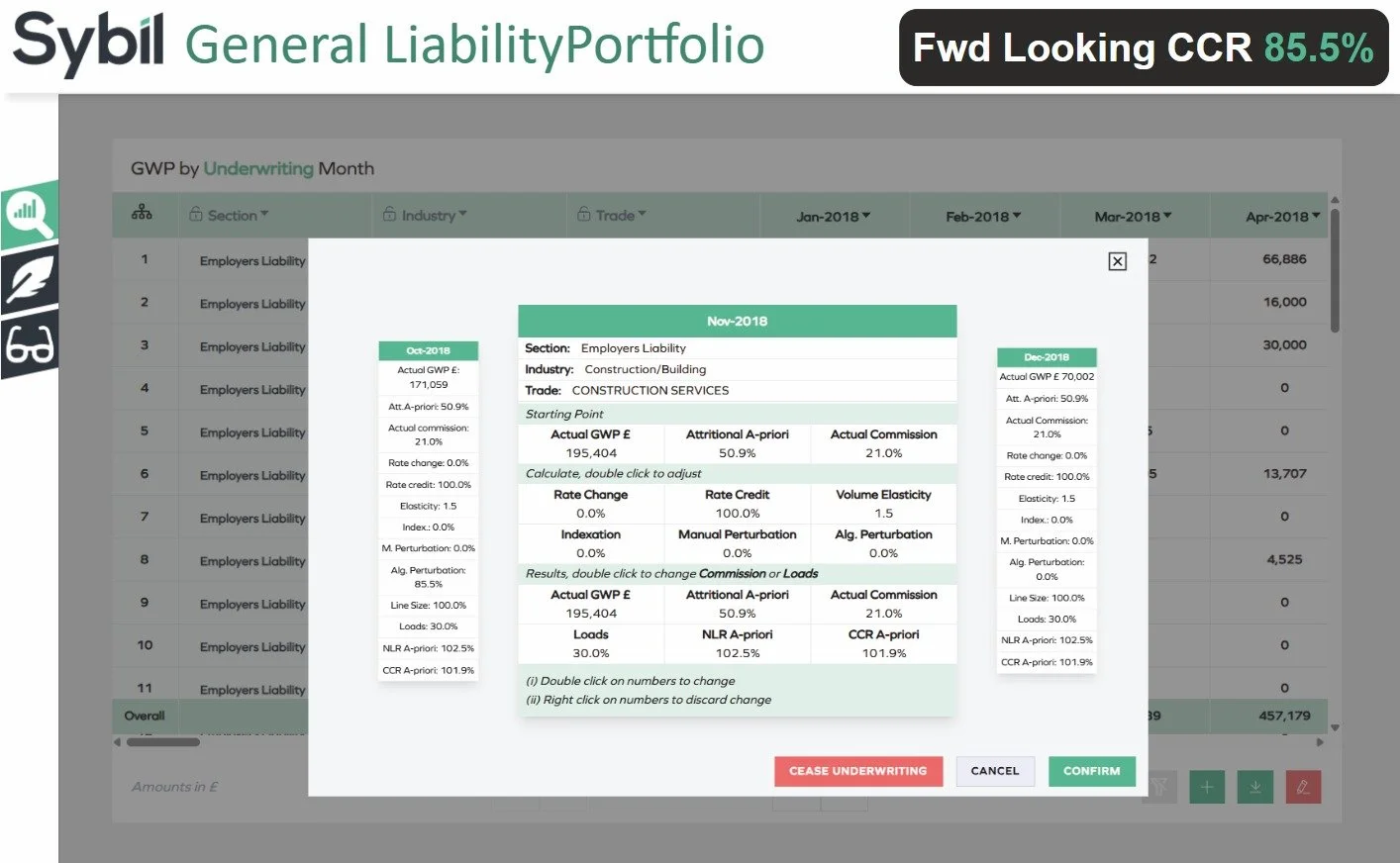Select the Oct-2018 month card header

coord(429,350)
